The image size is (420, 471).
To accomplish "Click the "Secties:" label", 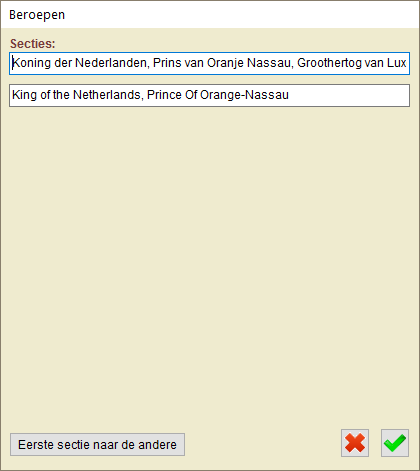I will (x=32, y=44).
